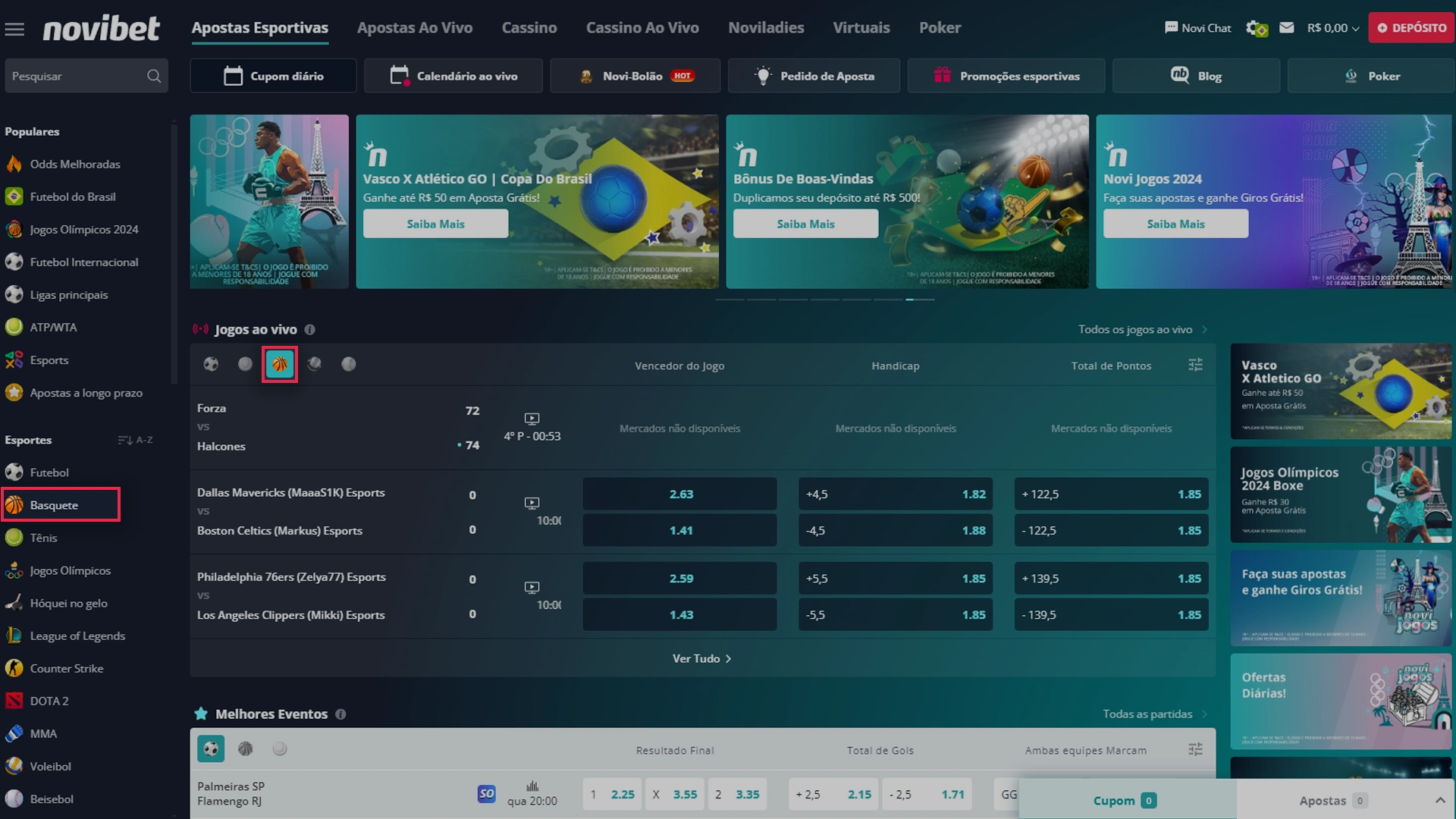
Task: Open Jogos Olímpicos 2024 Boxe promo card
Action: pos(1341,494)
